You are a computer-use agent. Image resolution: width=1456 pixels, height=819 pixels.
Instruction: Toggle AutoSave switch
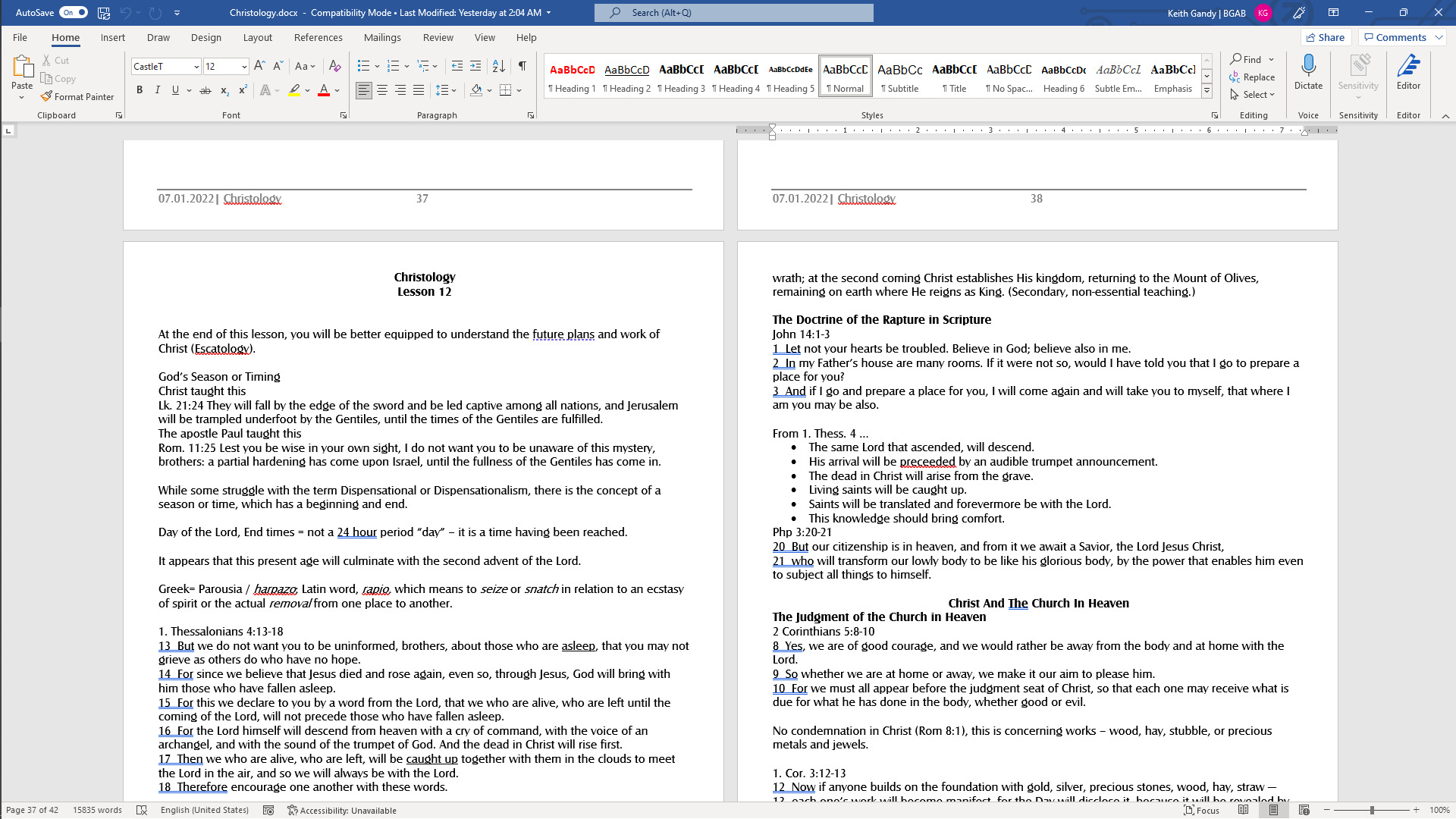point(74,12)
